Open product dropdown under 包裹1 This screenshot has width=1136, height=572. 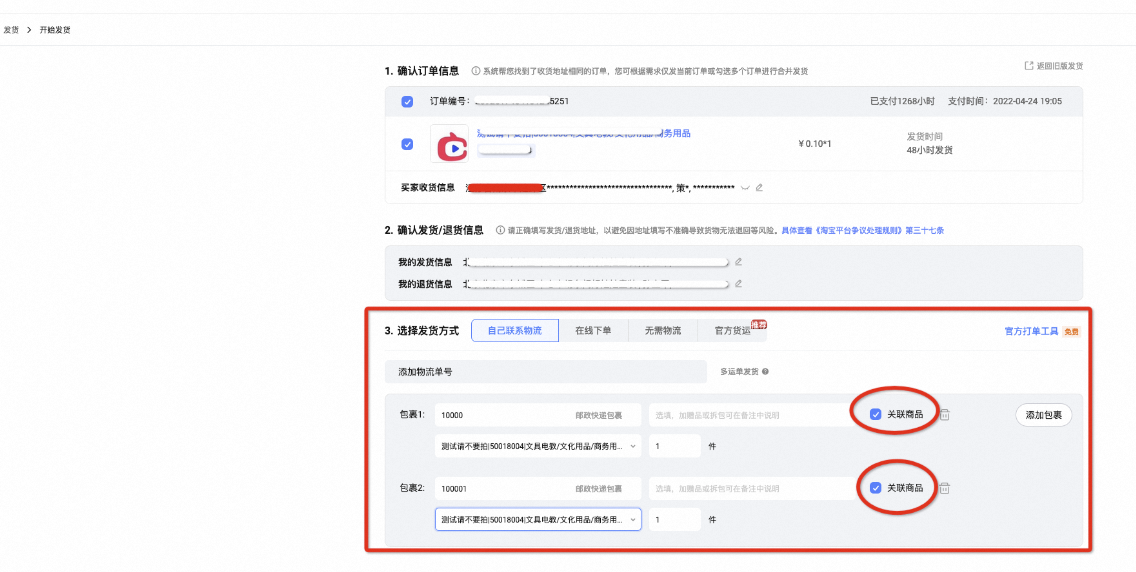(x=538, y=446)
